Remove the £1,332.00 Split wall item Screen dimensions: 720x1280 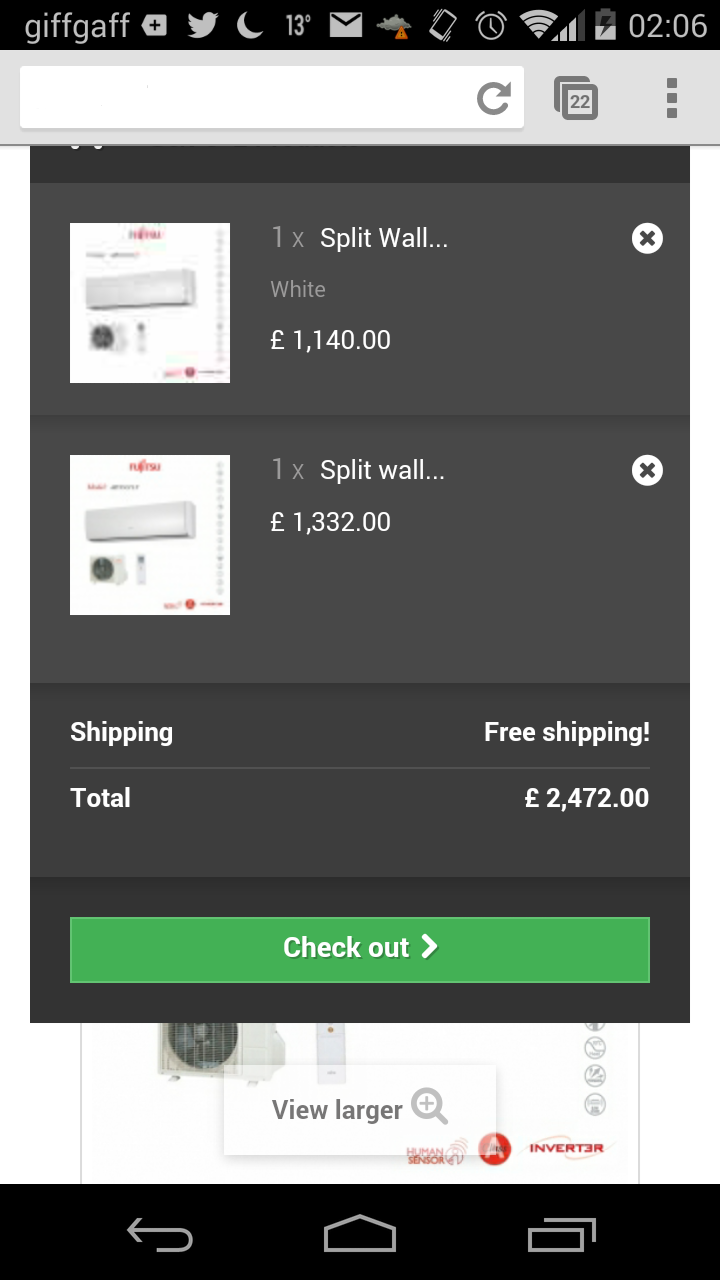click(x=647, y=470)
